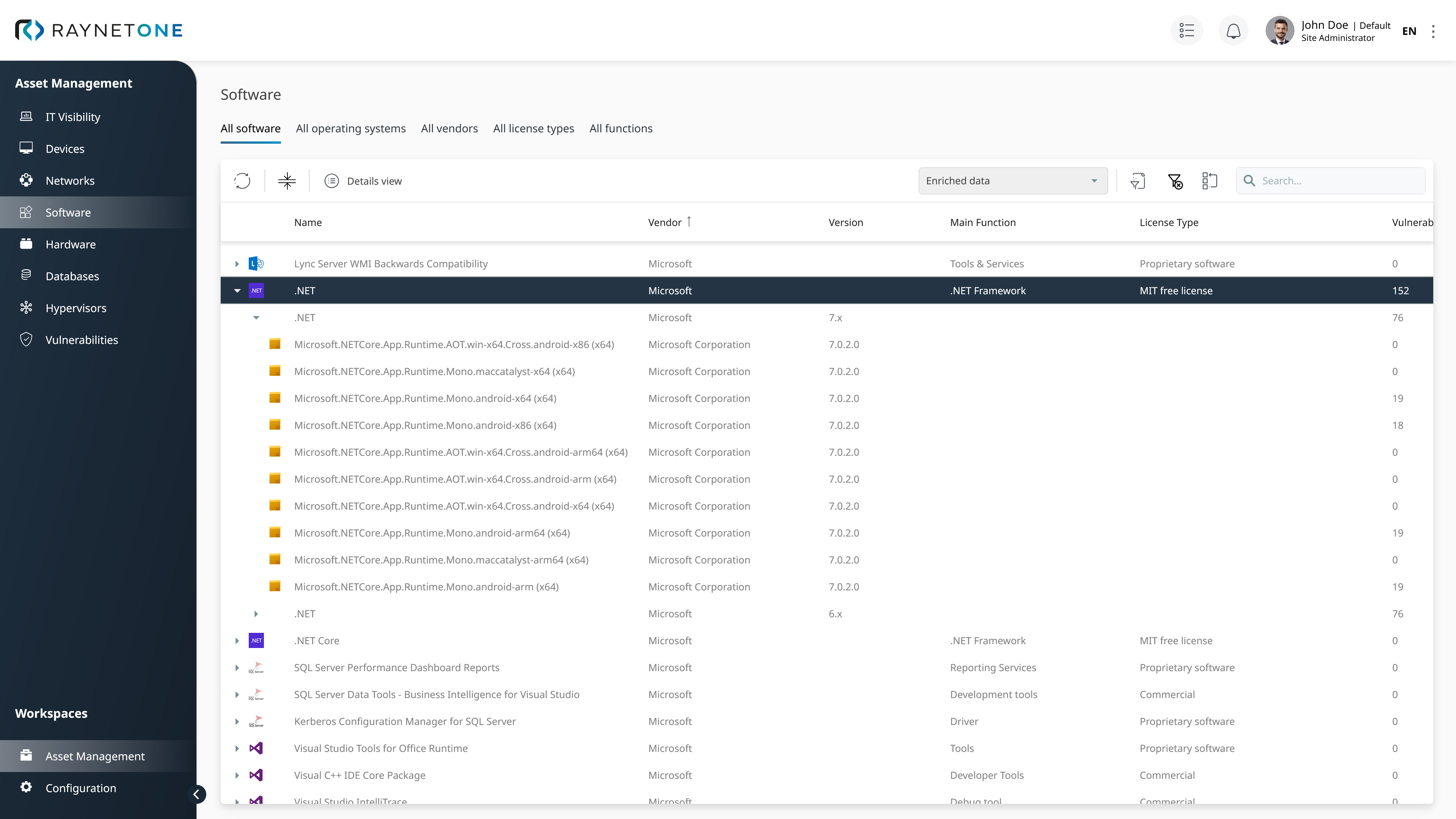Switch to All license types tab
The image size is (1456, 819).
533,128
